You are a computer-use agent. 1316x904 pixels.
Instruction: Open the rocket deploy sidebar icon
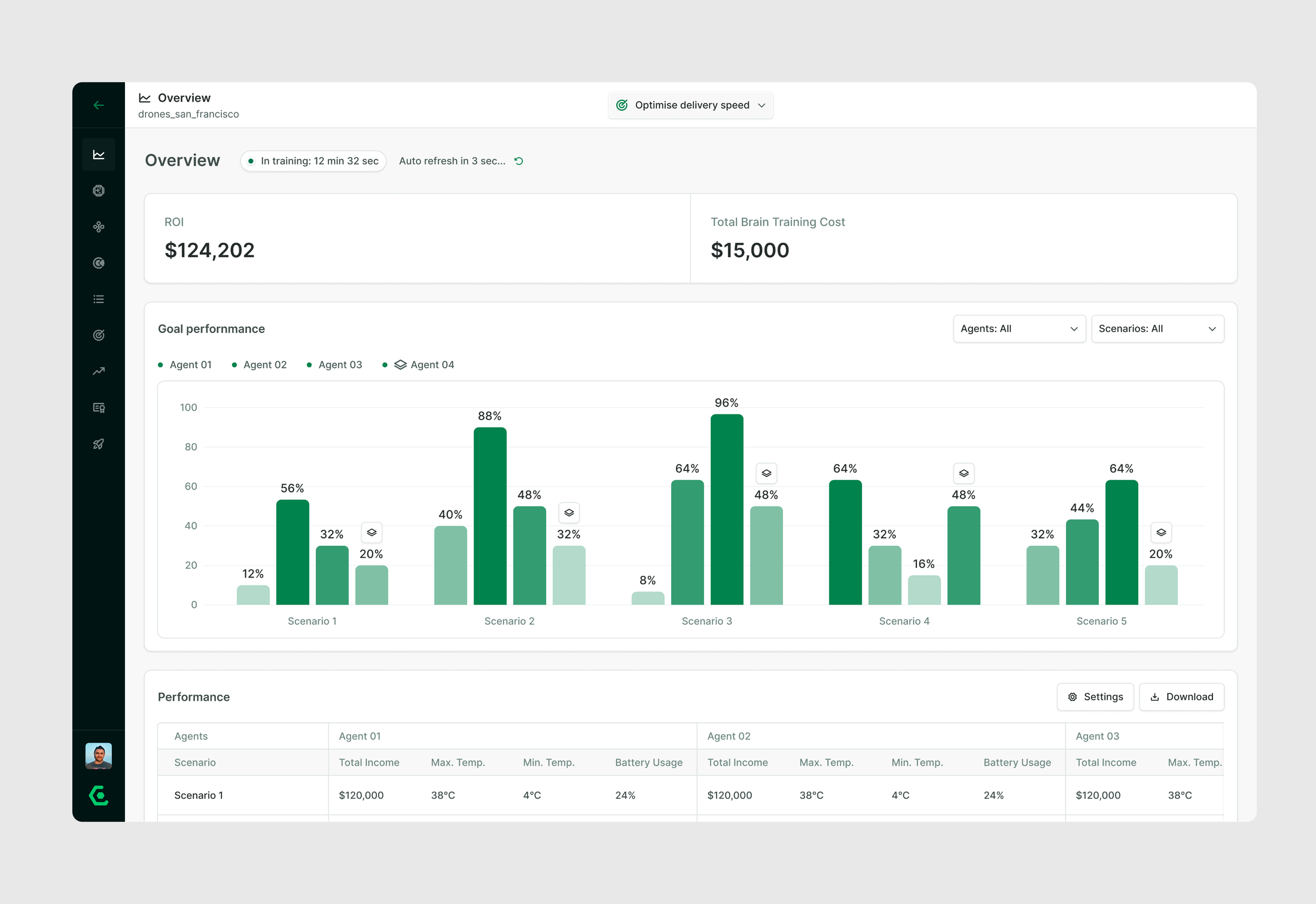coord(99,444)
